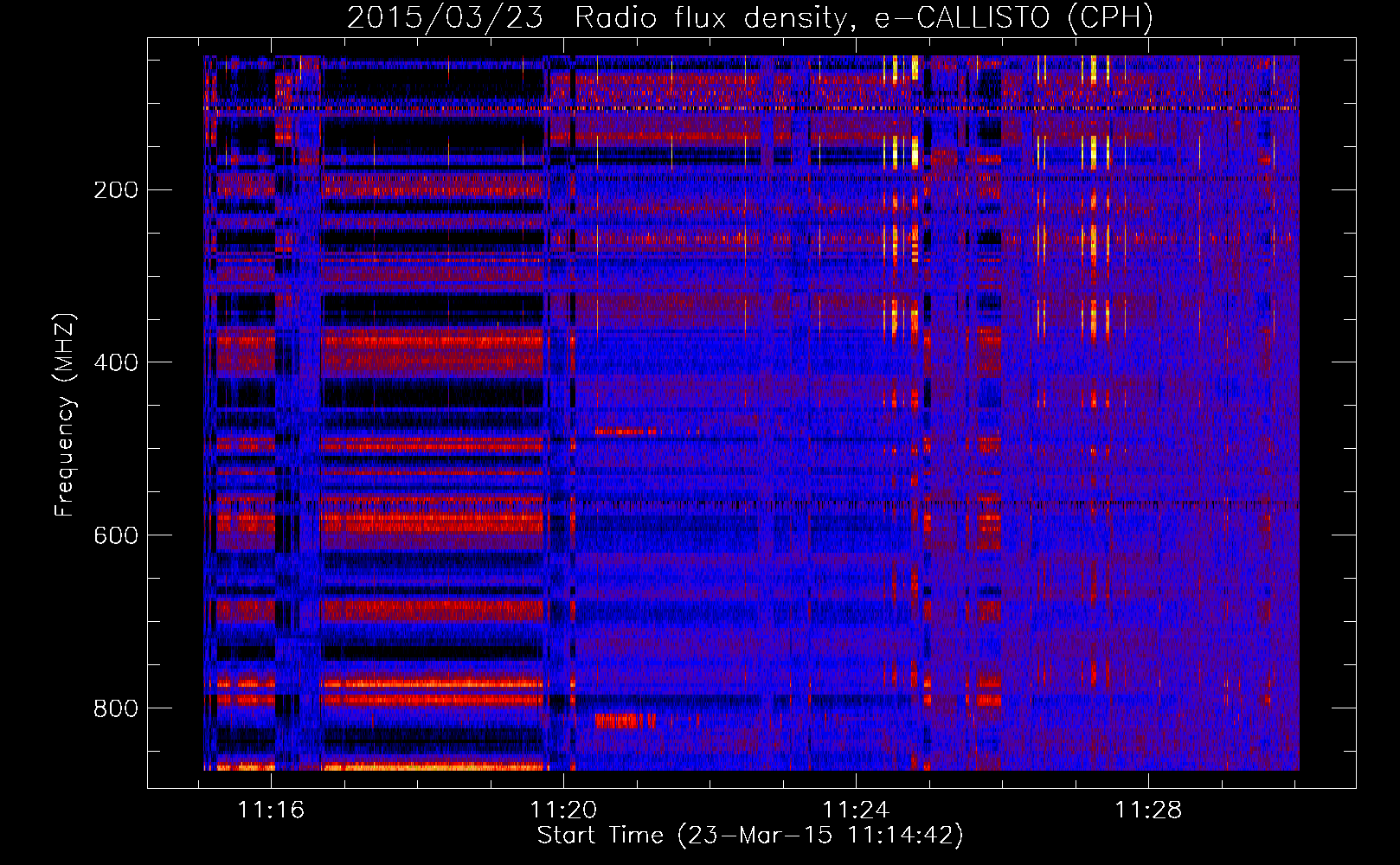This screenshot has width=1400, height=865.
Task: Click the 600 frequency tick label
Action: [116, 535]
